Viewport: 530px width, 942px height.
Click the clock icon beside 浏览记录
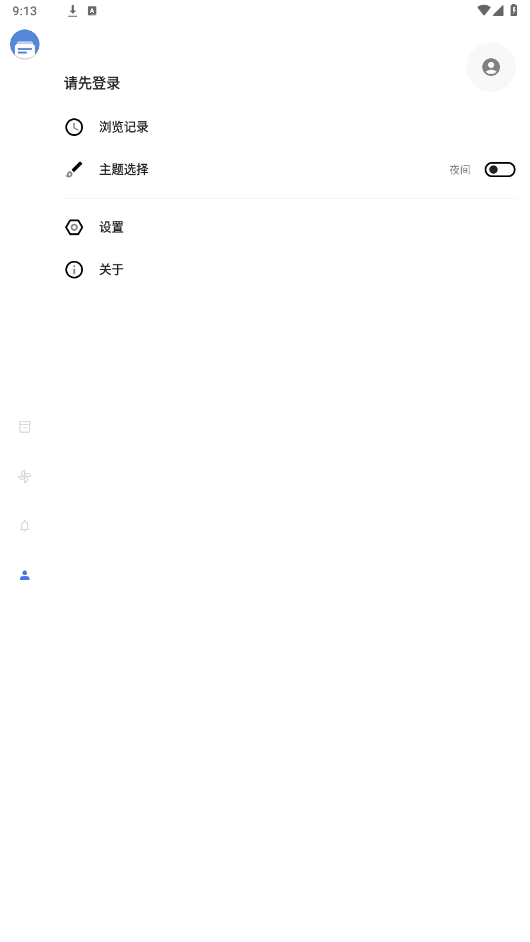(x=74, y=127)
